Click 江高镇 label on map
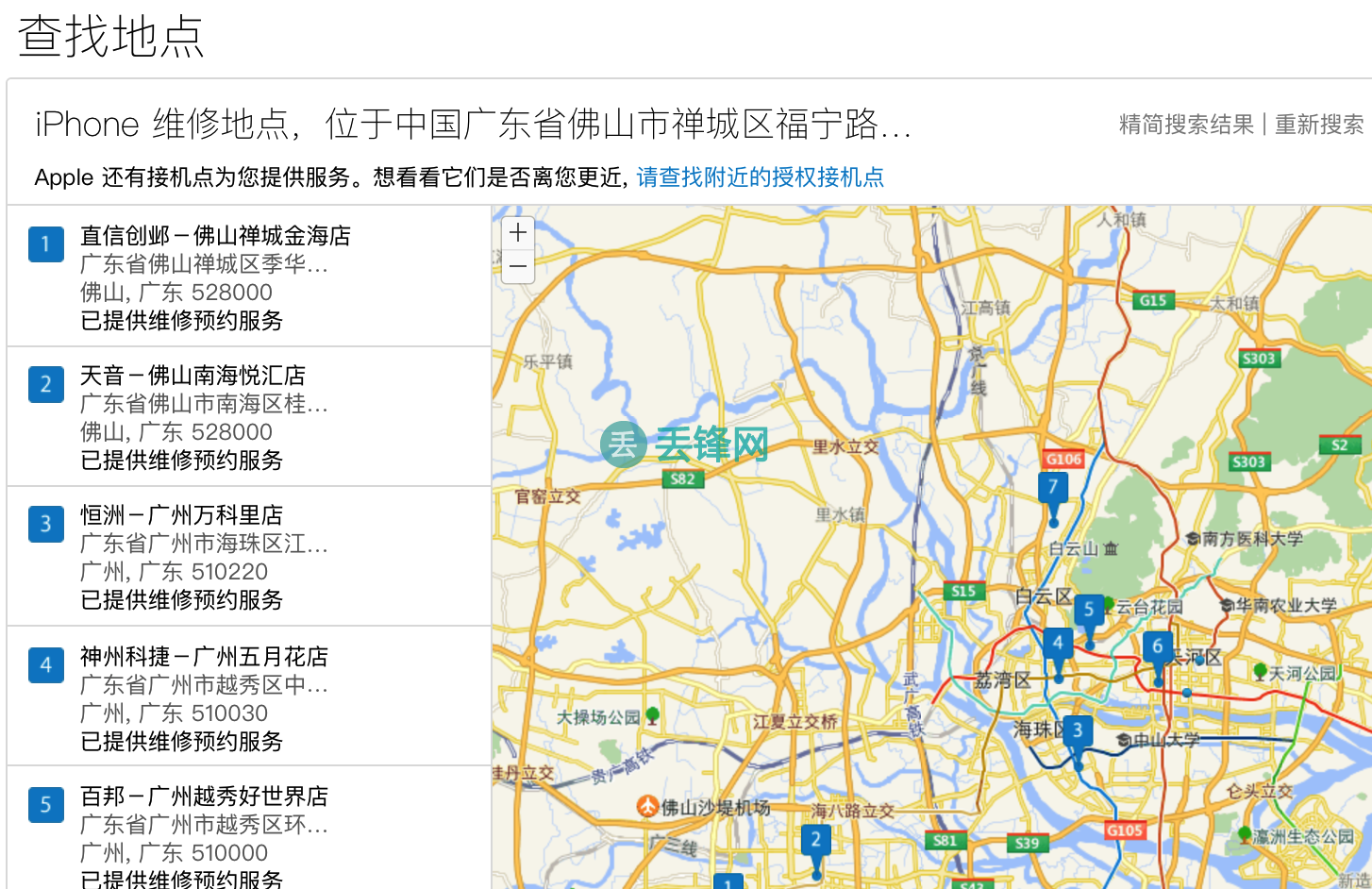 (986, 308)
